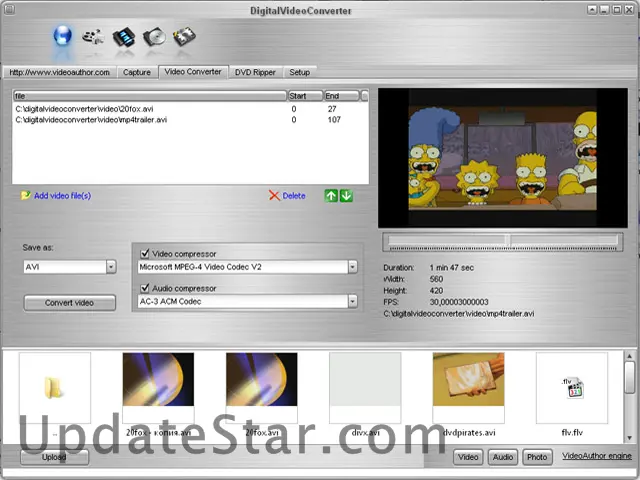
Task: Select the mp4trailer.avi row in file list
Action: tap(190, 120)
